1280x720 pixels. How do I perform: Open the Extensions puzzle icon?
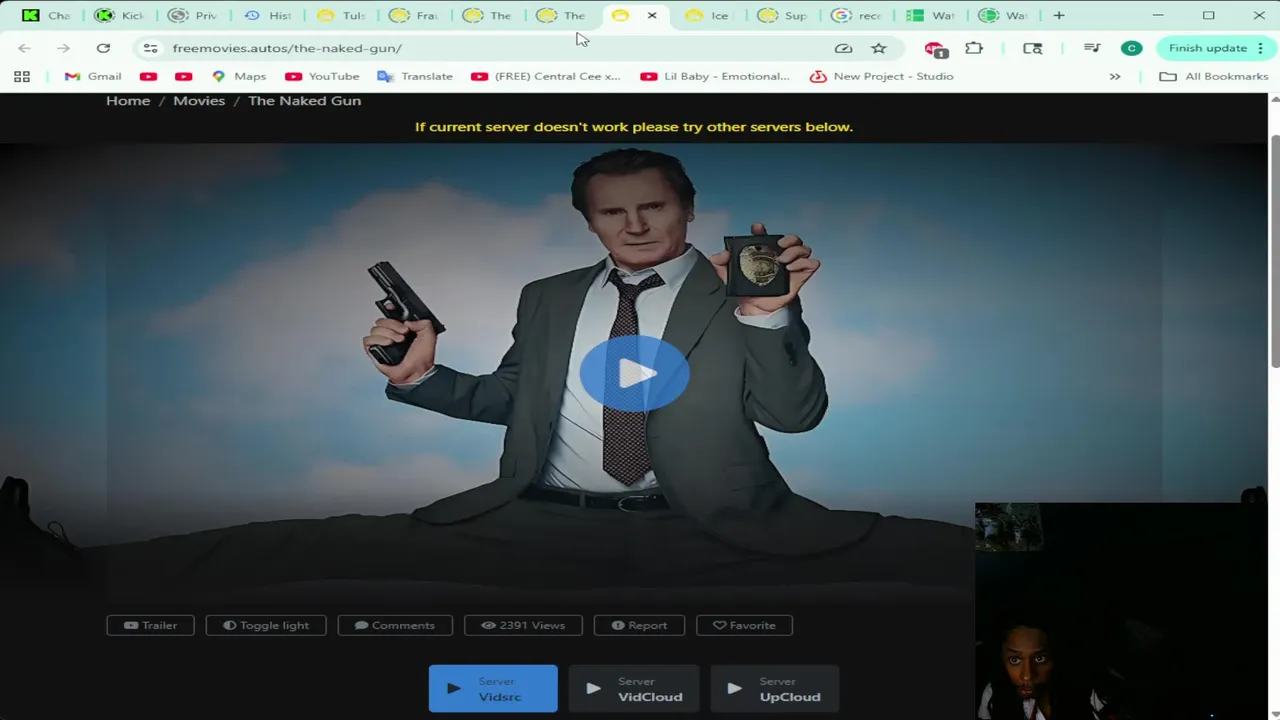click(x=974, y=48)
